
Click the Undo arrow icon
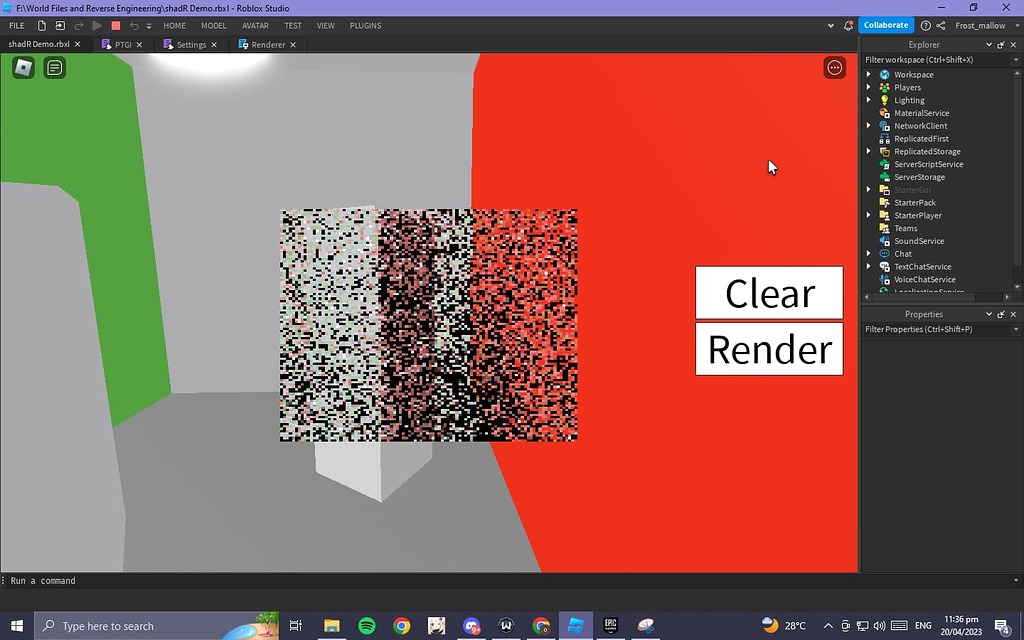pyautogui.click(x=134, y=25)
